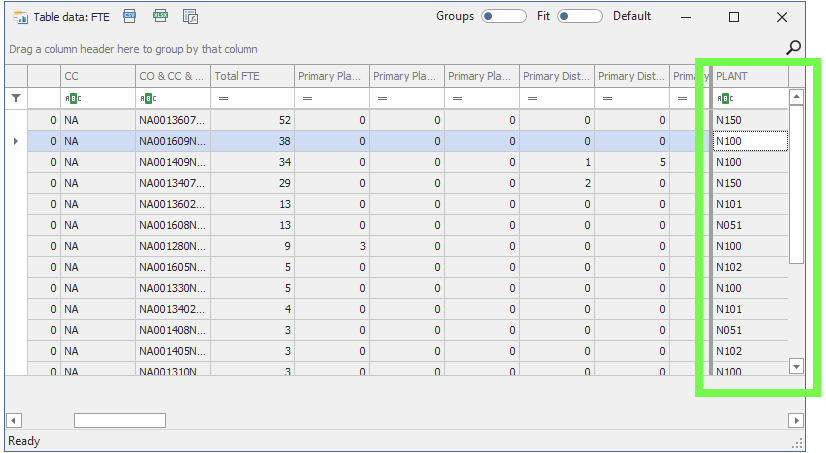Click the filter funnel icon in filter row
Viewport: 826px width, 453px height.
15,98
